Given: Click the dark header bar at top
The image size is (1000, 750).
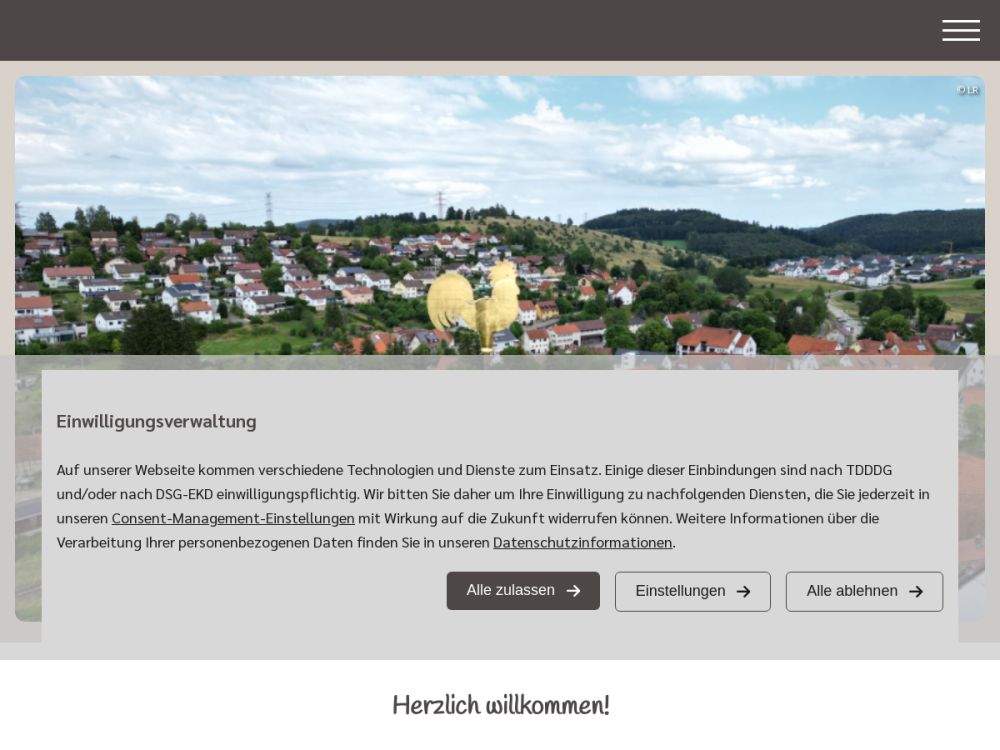Looking at the screenshot, I should (450, 30).
